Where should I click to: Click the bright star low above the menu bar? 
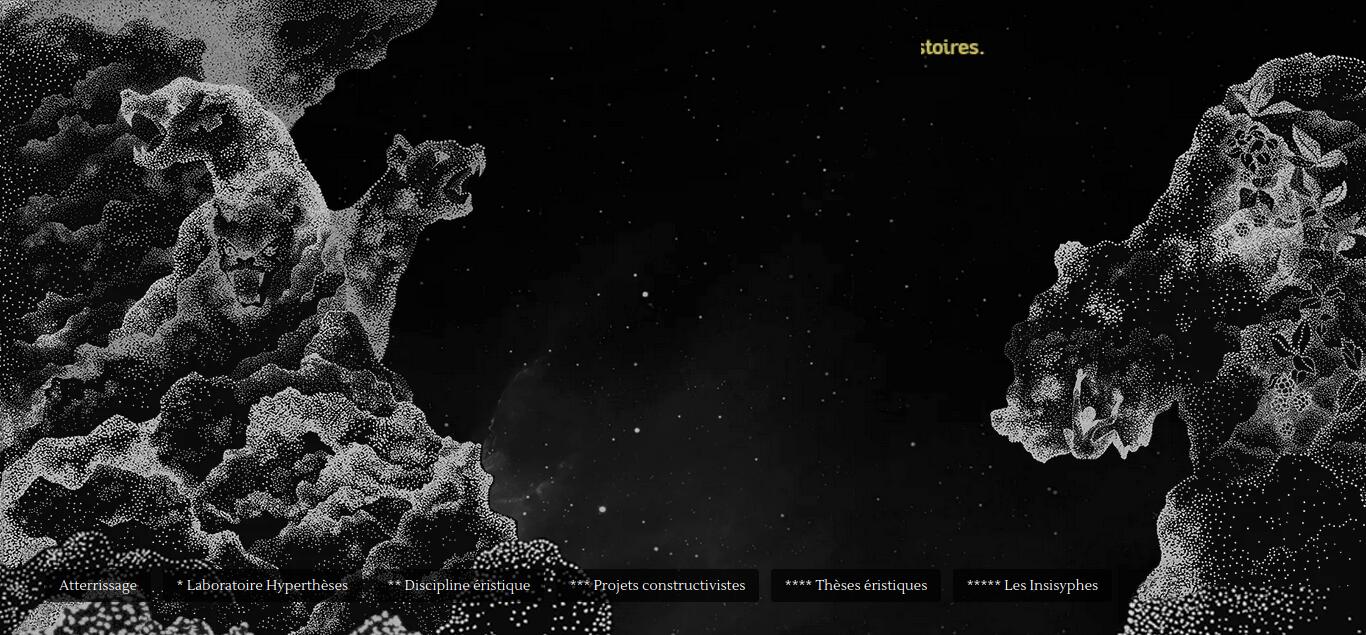pos(602,510)
